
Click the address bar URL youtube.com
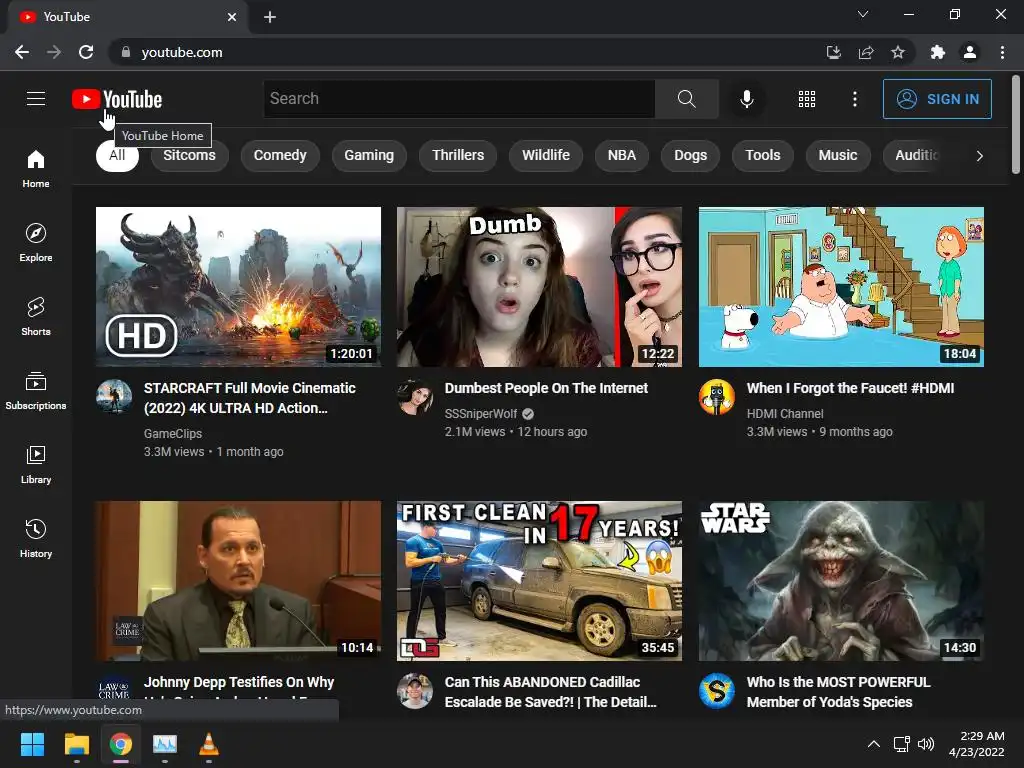182,52
